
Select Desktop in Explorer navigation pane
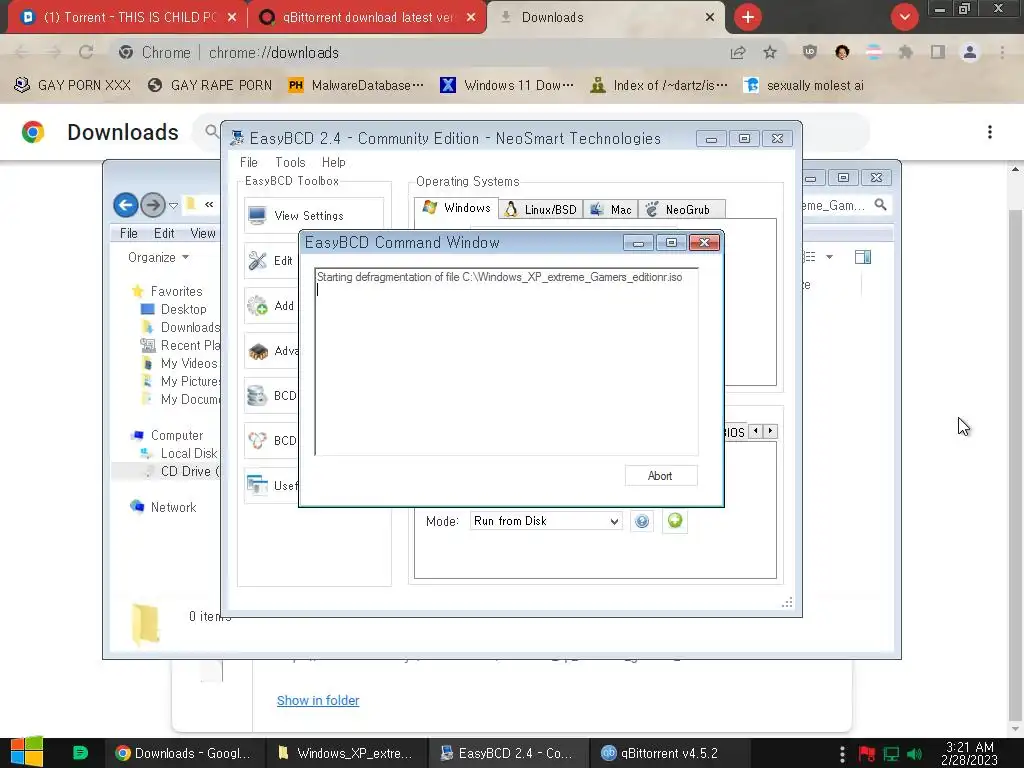coord(174,309)
